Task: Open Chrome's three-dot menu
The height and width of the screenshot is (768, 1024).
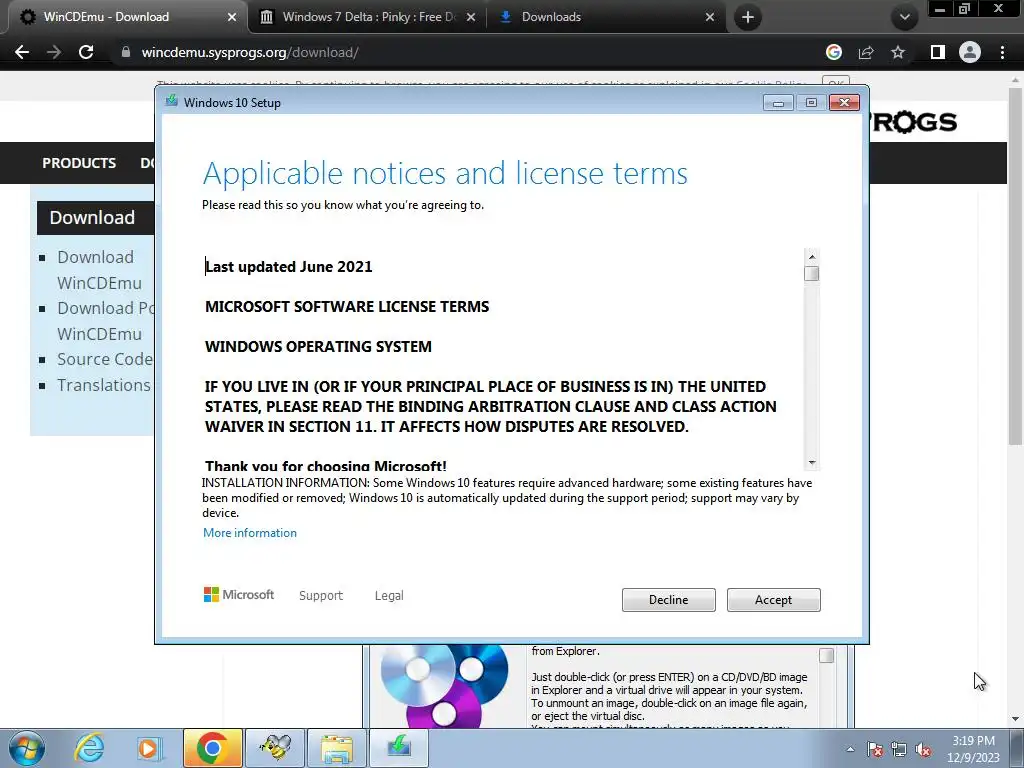Action: click(x=1002, y=52)
